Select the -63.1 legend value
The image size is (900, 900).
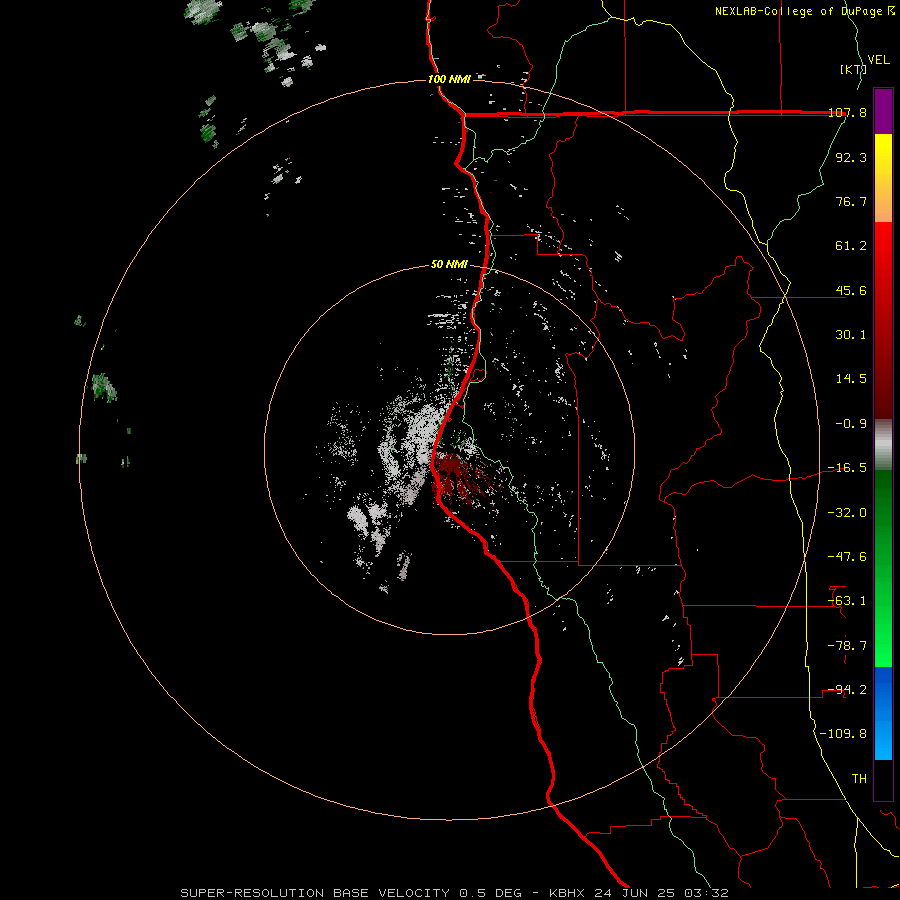pos(847,601)
